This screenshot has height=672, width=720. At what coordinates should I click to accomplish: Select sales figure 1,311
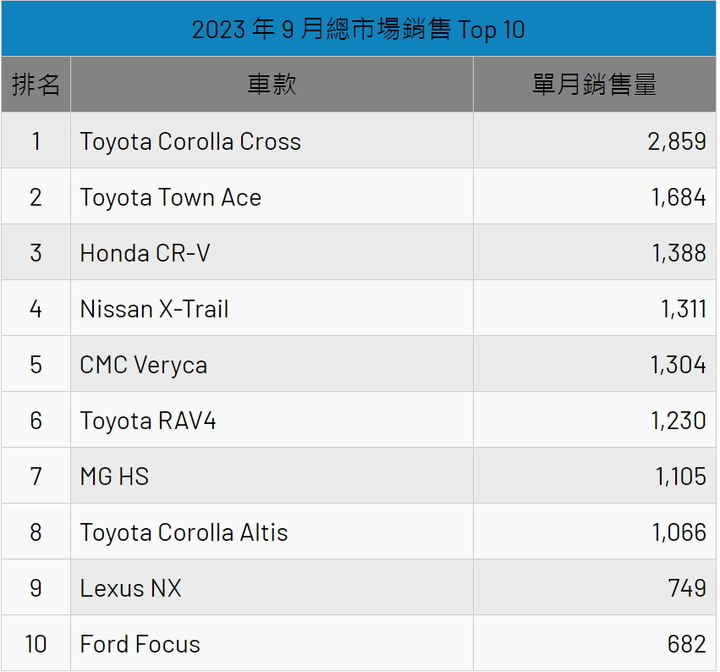[x=683, y=309]
